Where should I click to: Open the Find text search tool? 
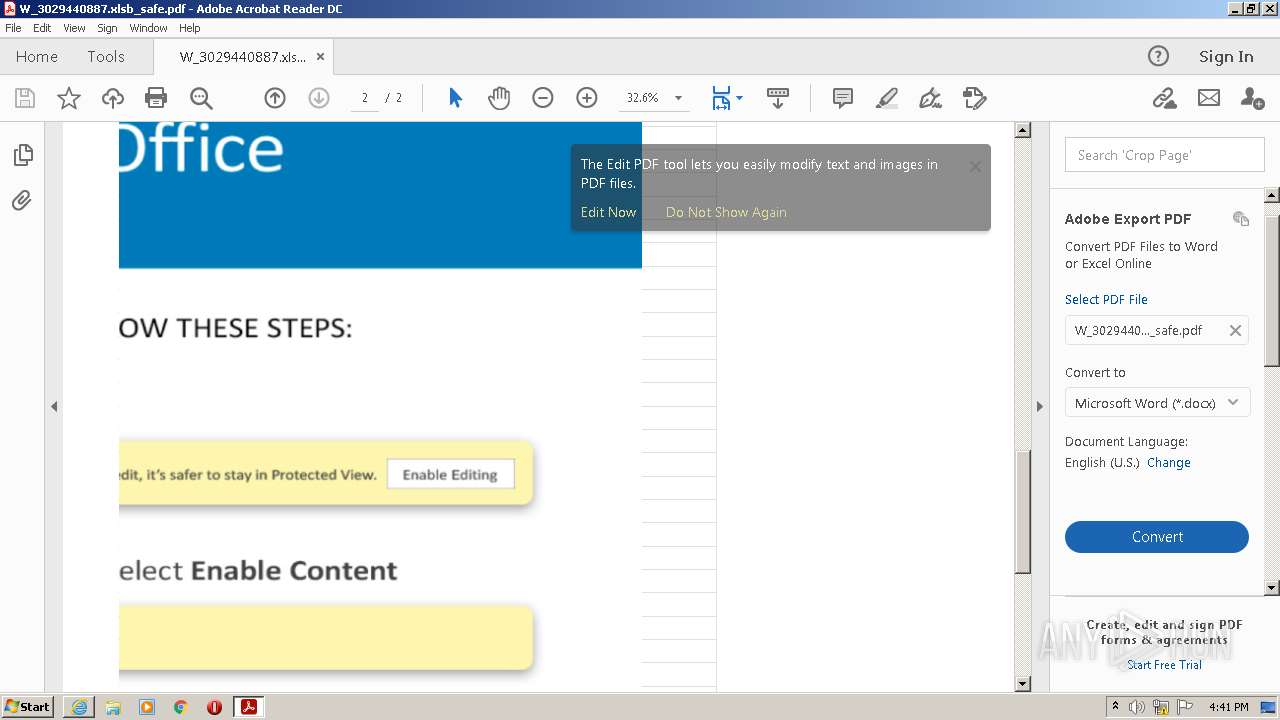(x=201, y=98)
